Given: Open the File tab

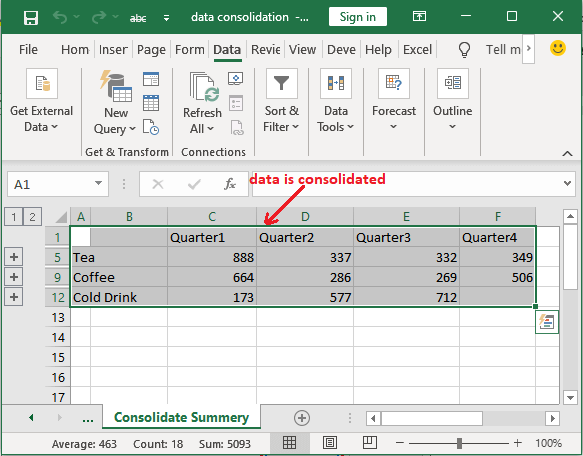Looking at the screenshot, I should (x=28, y=49).
